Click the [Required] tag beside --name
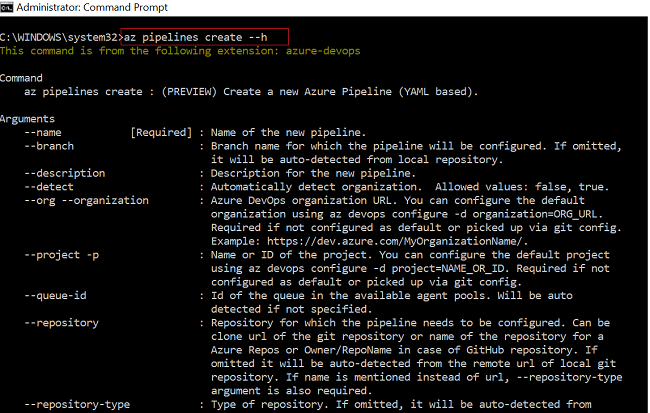The width and height of the screenshot is (650, 413). (161, 133)
